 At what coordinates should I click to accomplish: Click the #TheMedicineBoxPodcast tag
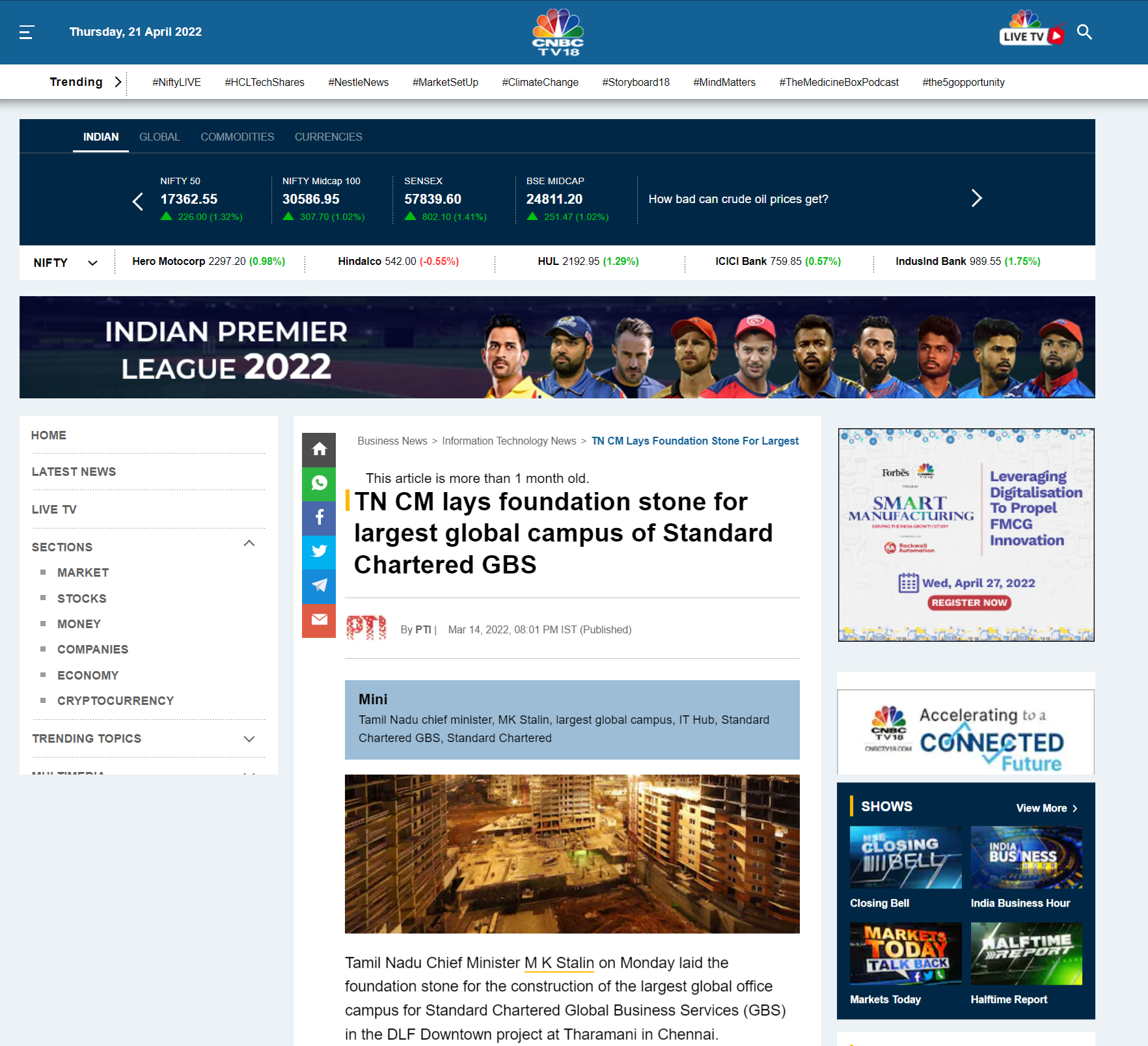839,83
